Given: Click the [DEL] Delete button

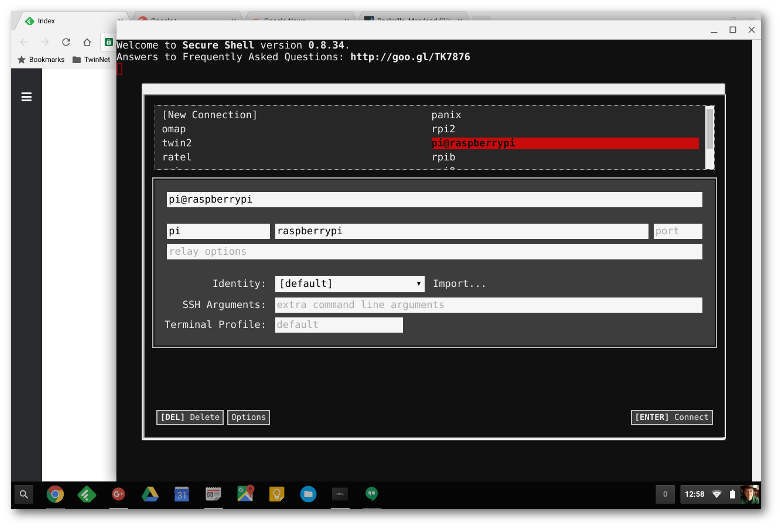Looking at the screenshot, I should pyautogui.click(x=190, y=417).
